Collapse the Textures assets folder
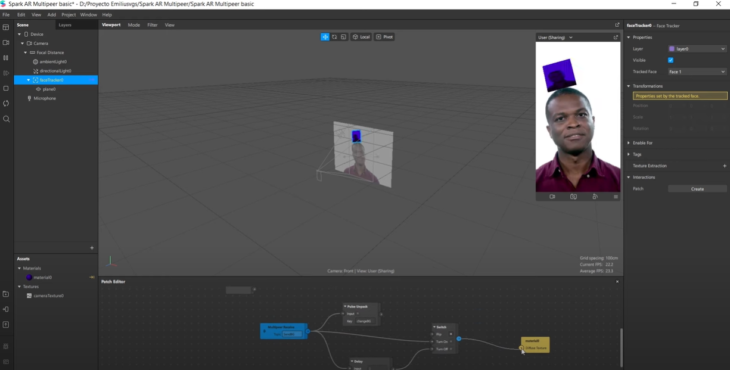Image resolution: width=730 pixels, height=370 pixels. point(19,287)
